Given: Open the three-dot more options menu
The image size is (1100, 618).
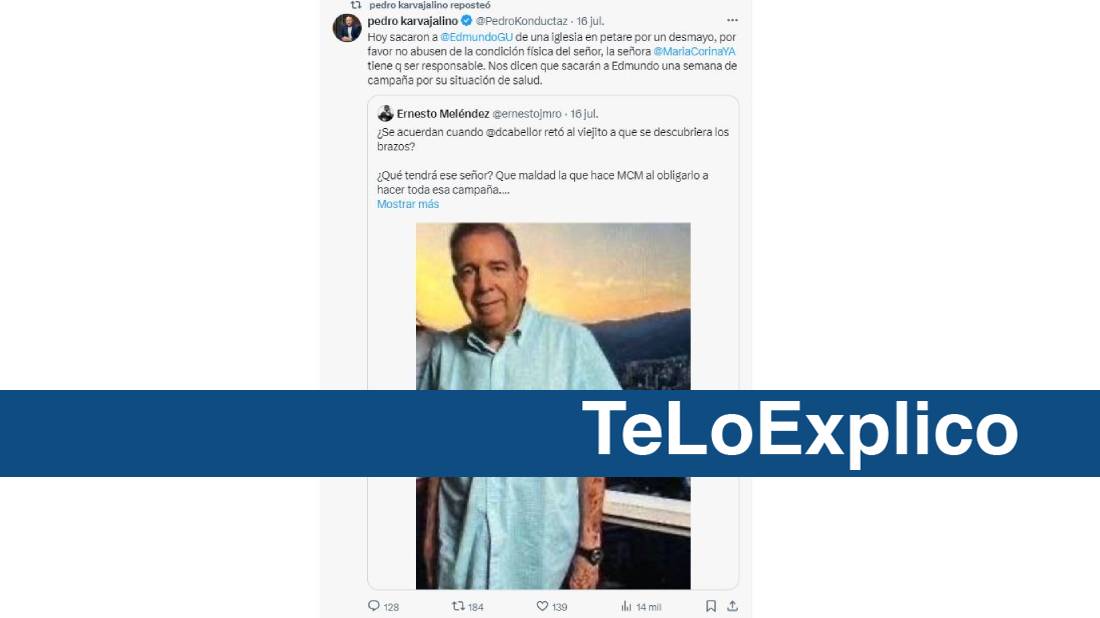Looking at the screenshot, I should 732,20.
